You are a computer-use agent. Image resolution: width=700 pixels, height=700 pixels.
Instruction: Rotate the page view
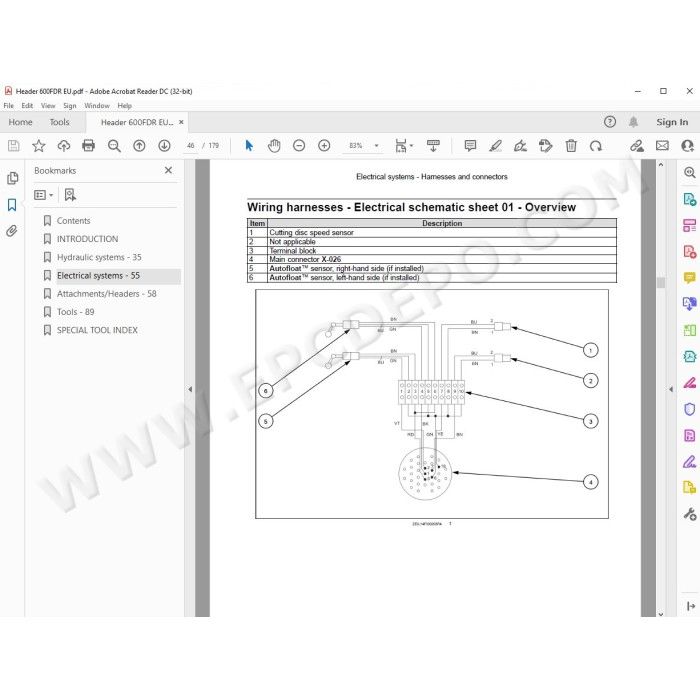click(596, 146)
